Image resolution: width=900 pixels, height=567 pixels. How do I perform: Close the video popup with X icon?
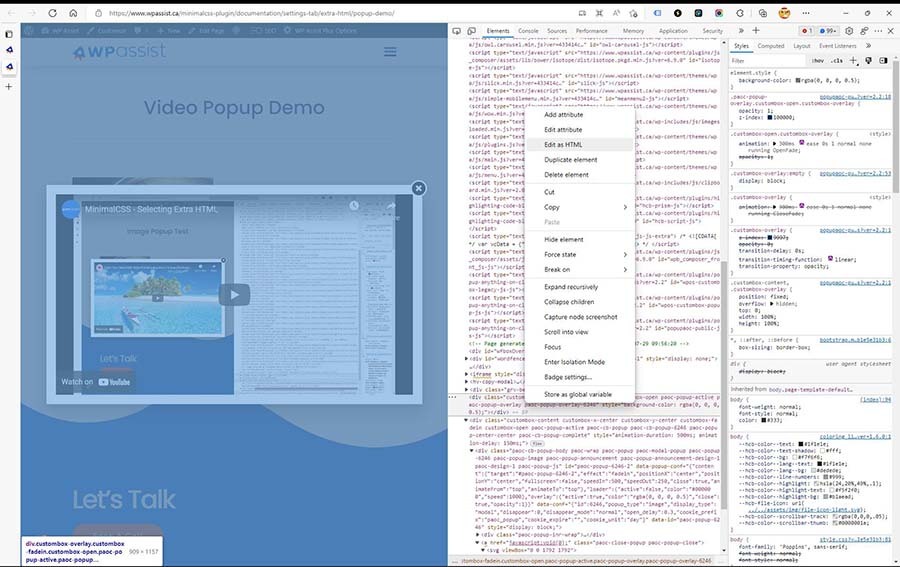(418, 188)
